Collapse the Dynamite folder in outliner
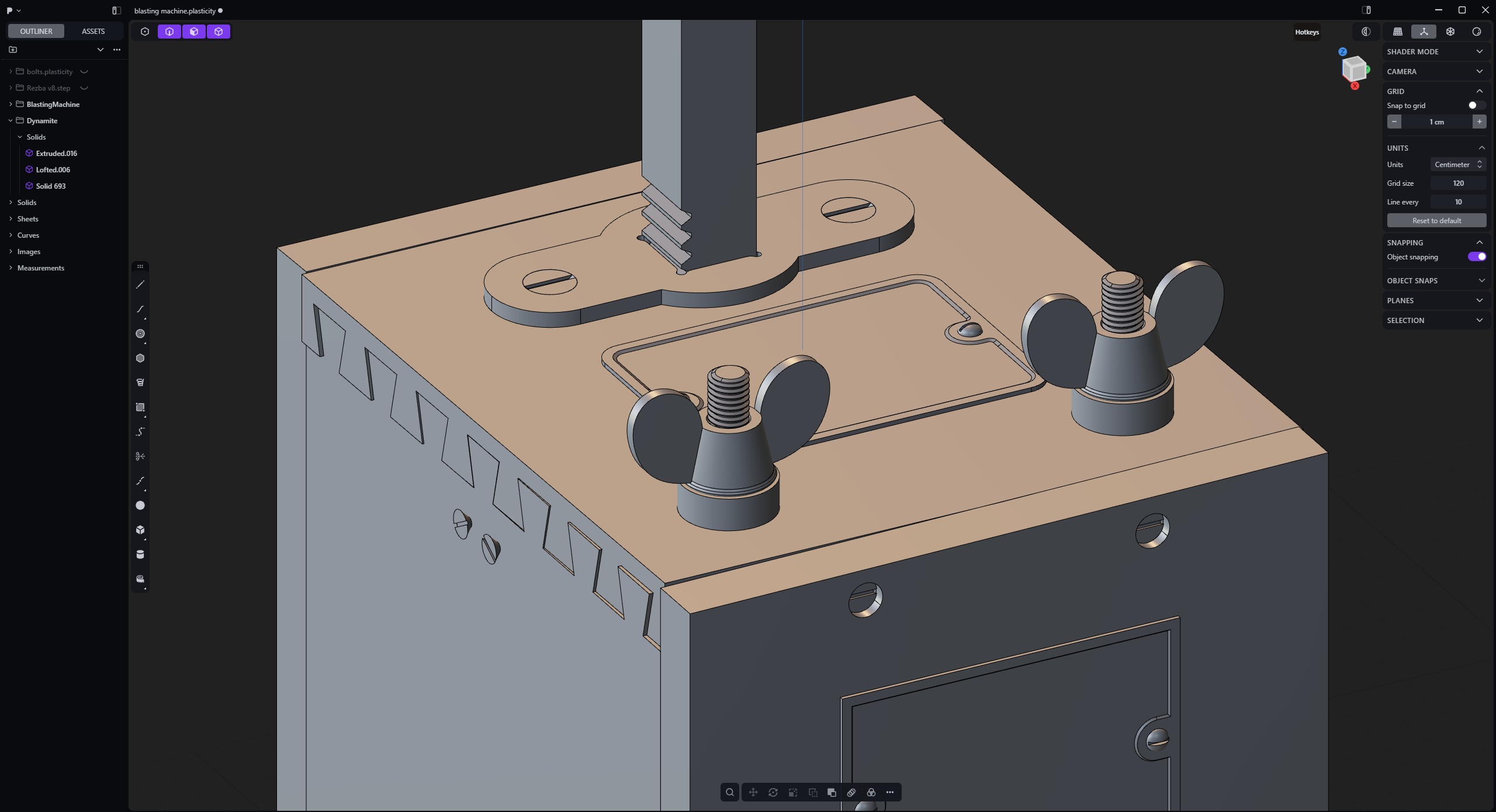The height and width of the screenshot is (812, 1496). coord(11,120)
